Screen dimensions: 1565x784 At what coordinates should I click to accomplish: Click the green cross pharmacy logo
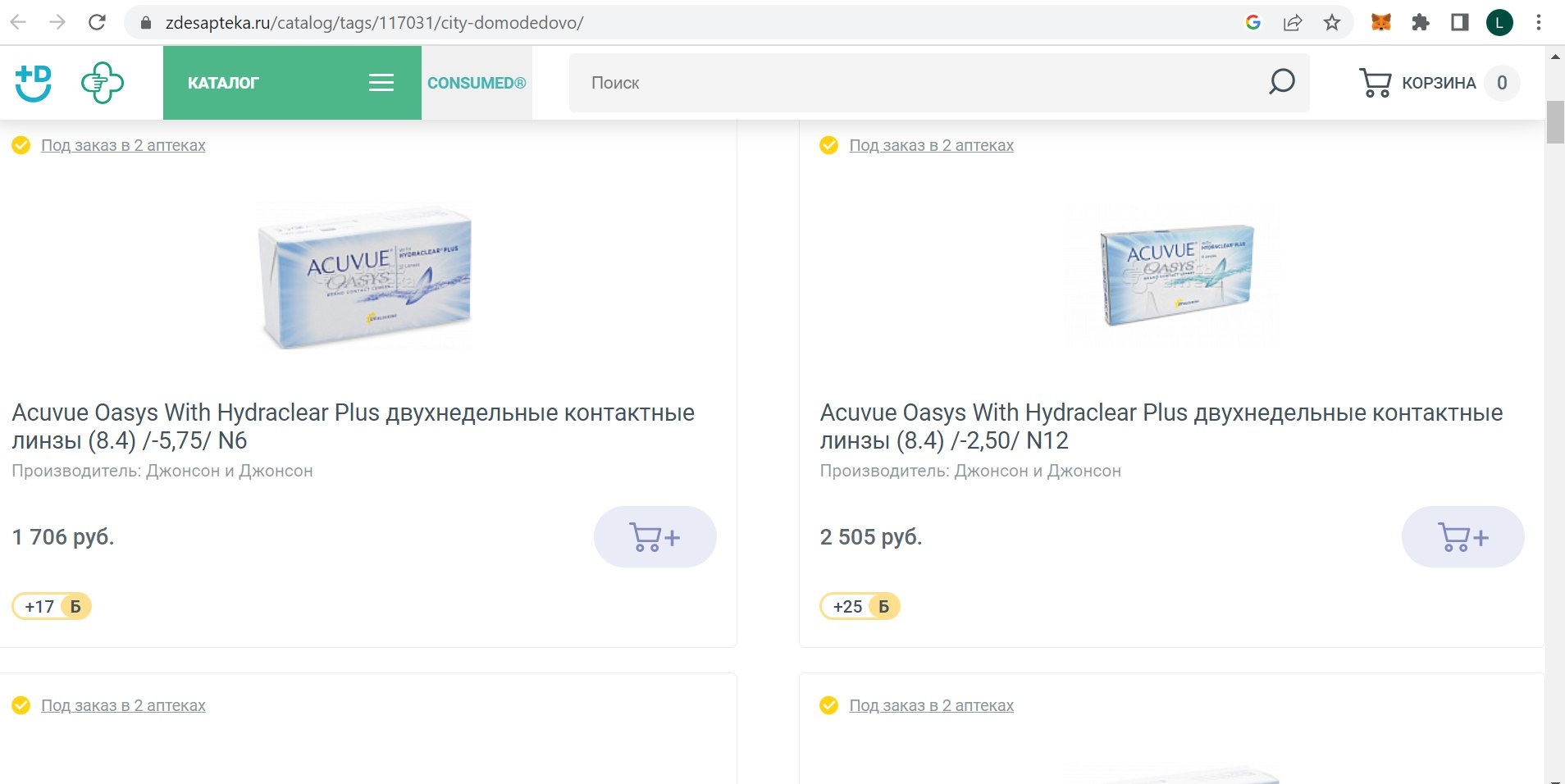[103, 83]
